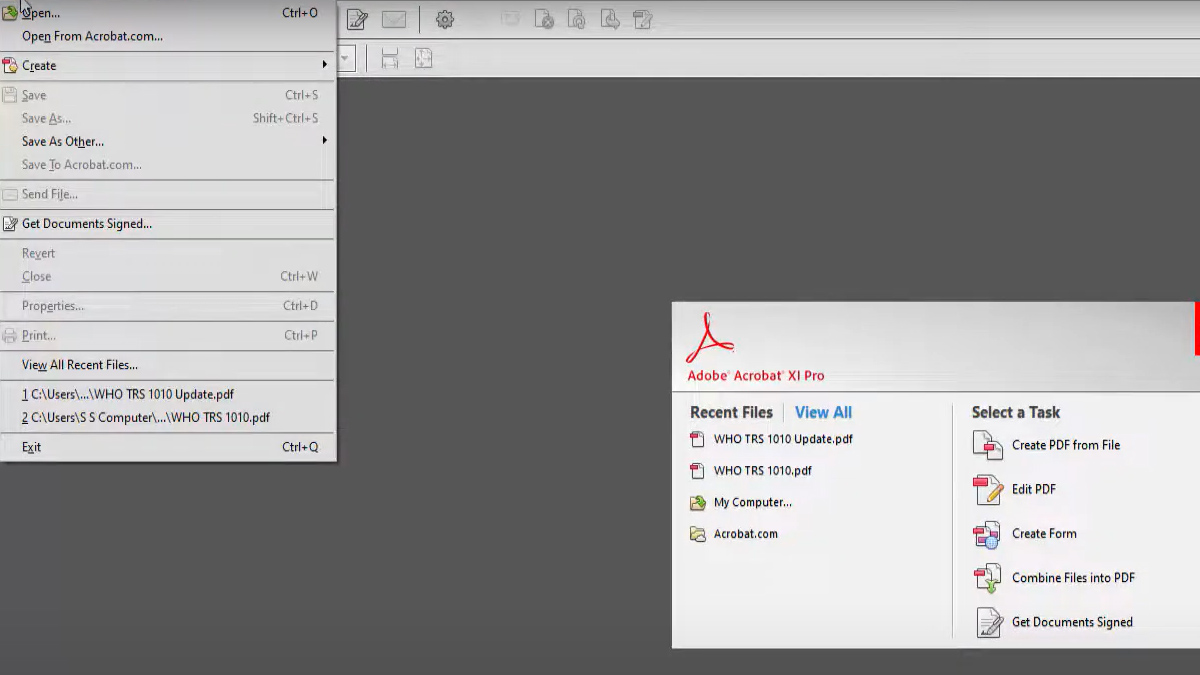Click the My Computer folder icon
1200x675 pixels.
click(x=698, y=503)
